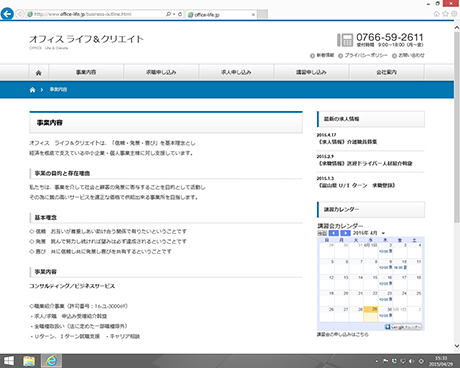Screen dimensions: 460x368
Task: Click the calendar Today button
Action: point(322,233)
